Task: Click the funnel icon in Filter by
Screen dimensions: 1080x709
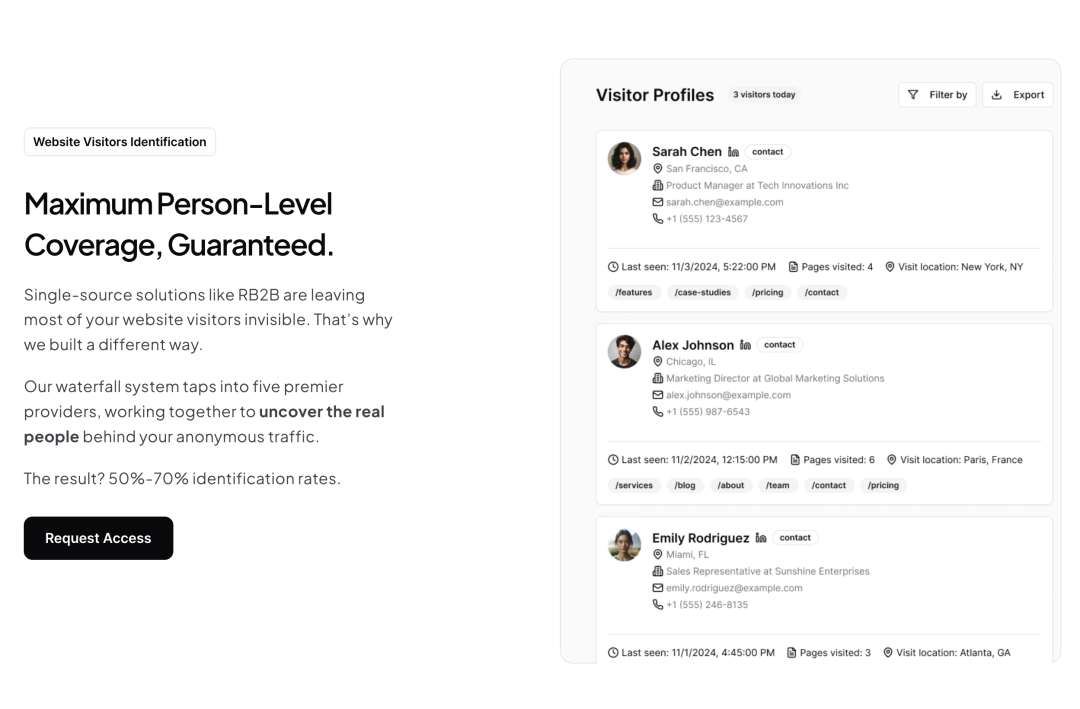Action: pos(913,95)
